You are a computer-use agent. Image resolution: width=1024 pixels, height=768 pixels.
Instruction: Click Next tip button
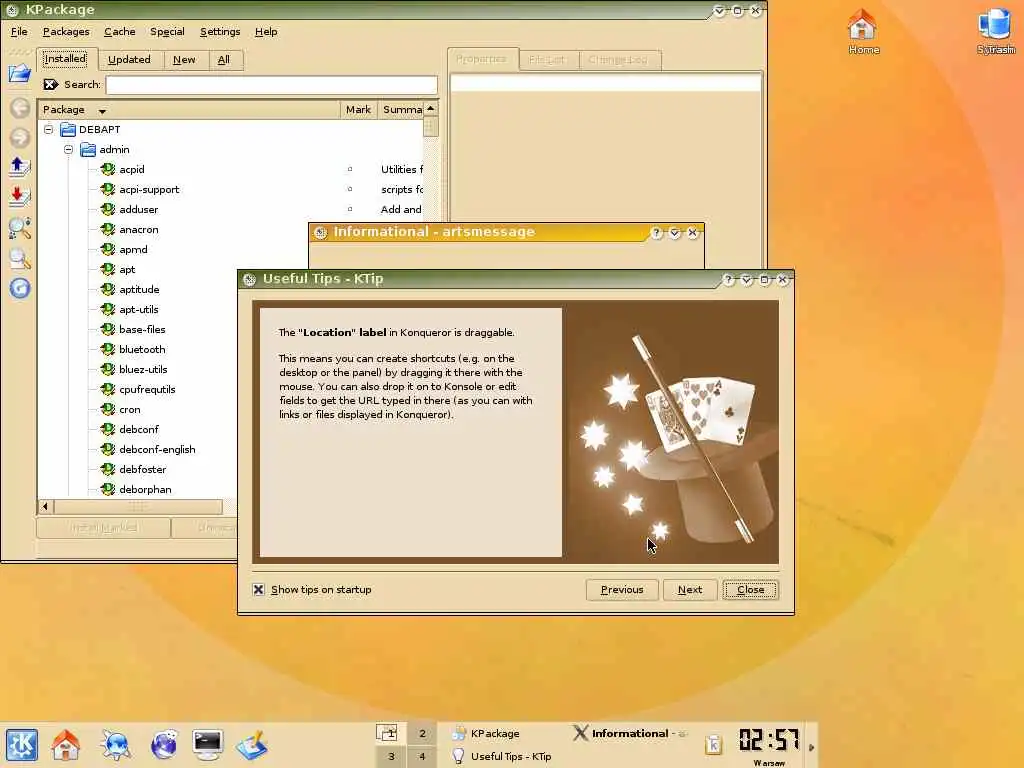(690, 590)
